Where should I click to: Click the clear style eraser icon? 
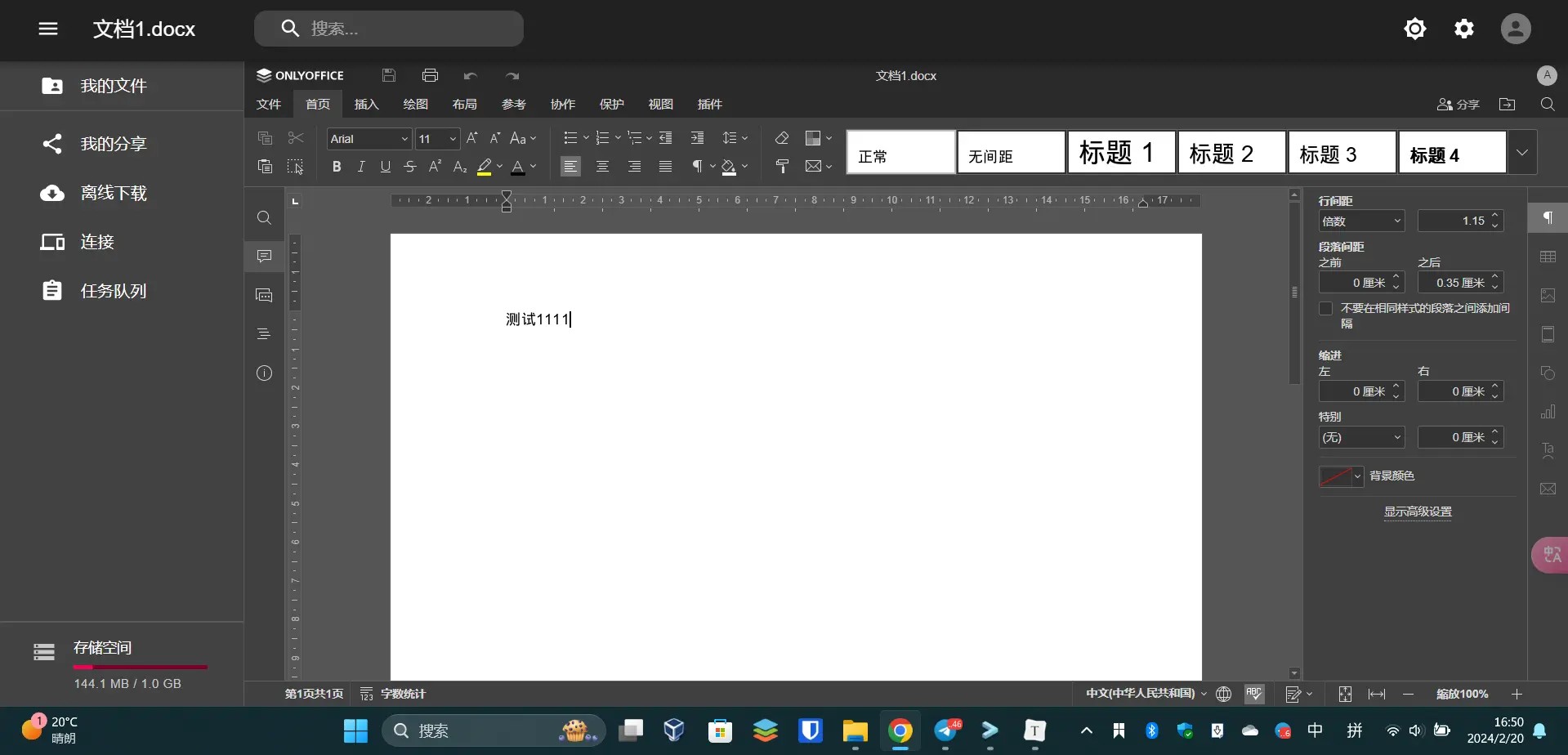pos(782,138)
